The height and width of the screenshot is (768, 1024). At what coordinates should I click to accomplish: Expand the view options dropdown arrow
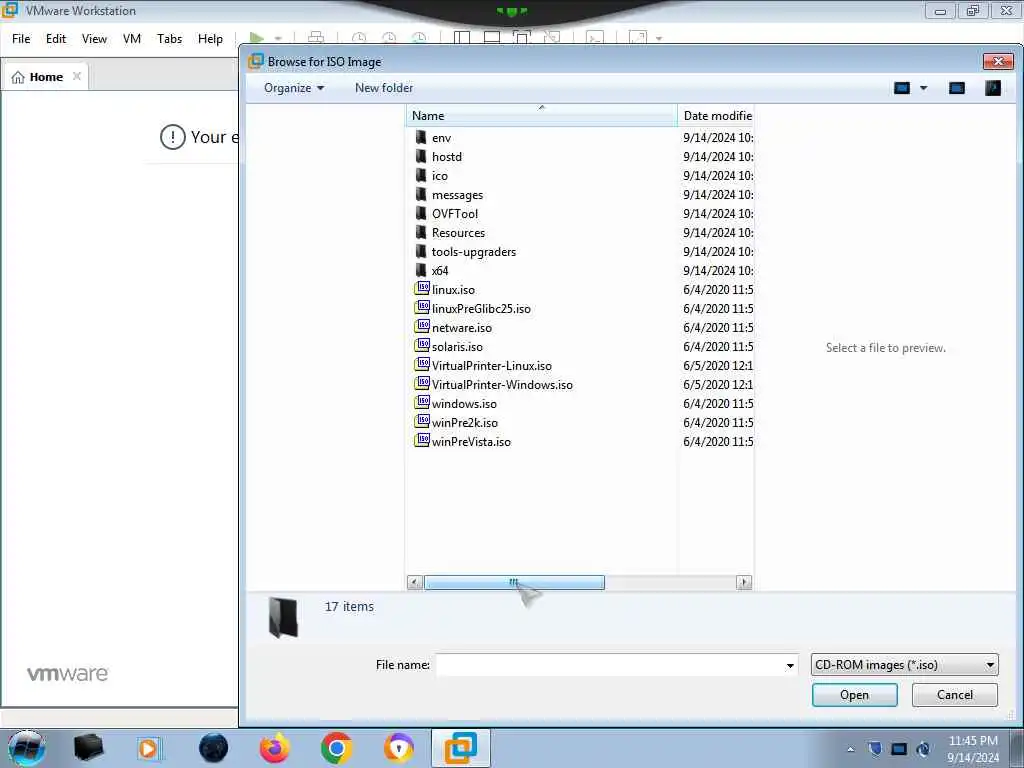[923, 88]
